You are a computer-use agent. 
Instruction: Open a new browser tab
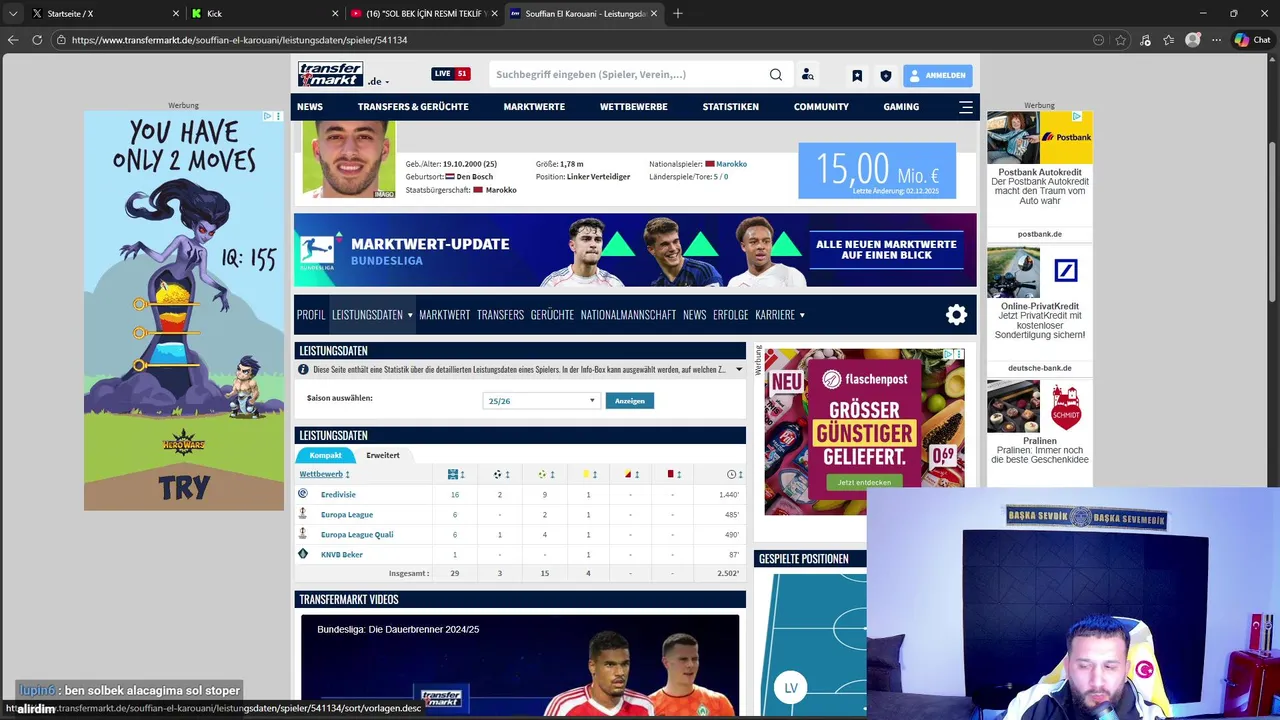[x=678, y=14]
